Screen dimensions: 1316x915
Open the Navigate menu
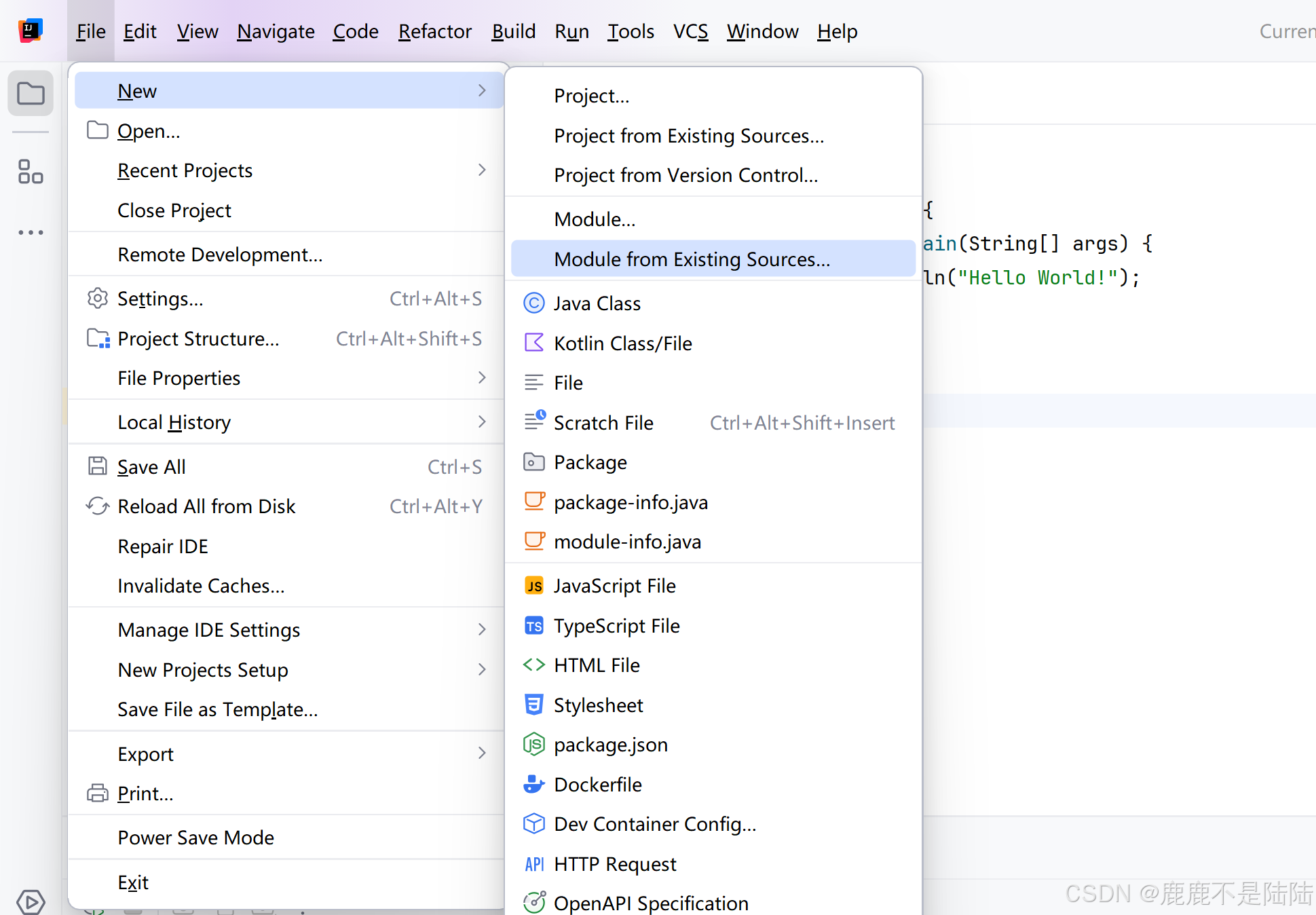coord(276,31)
